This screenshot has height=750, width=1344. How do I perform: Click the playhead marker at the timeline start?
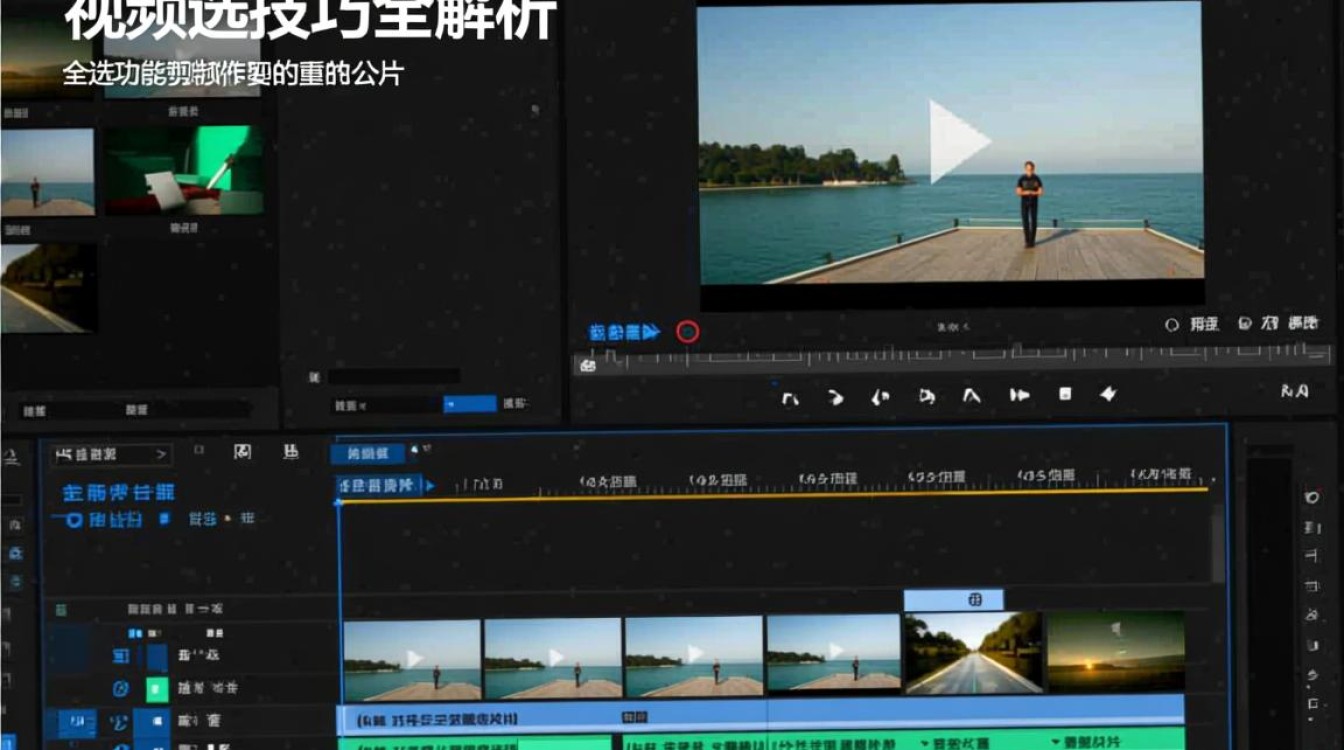pos(339,501)
